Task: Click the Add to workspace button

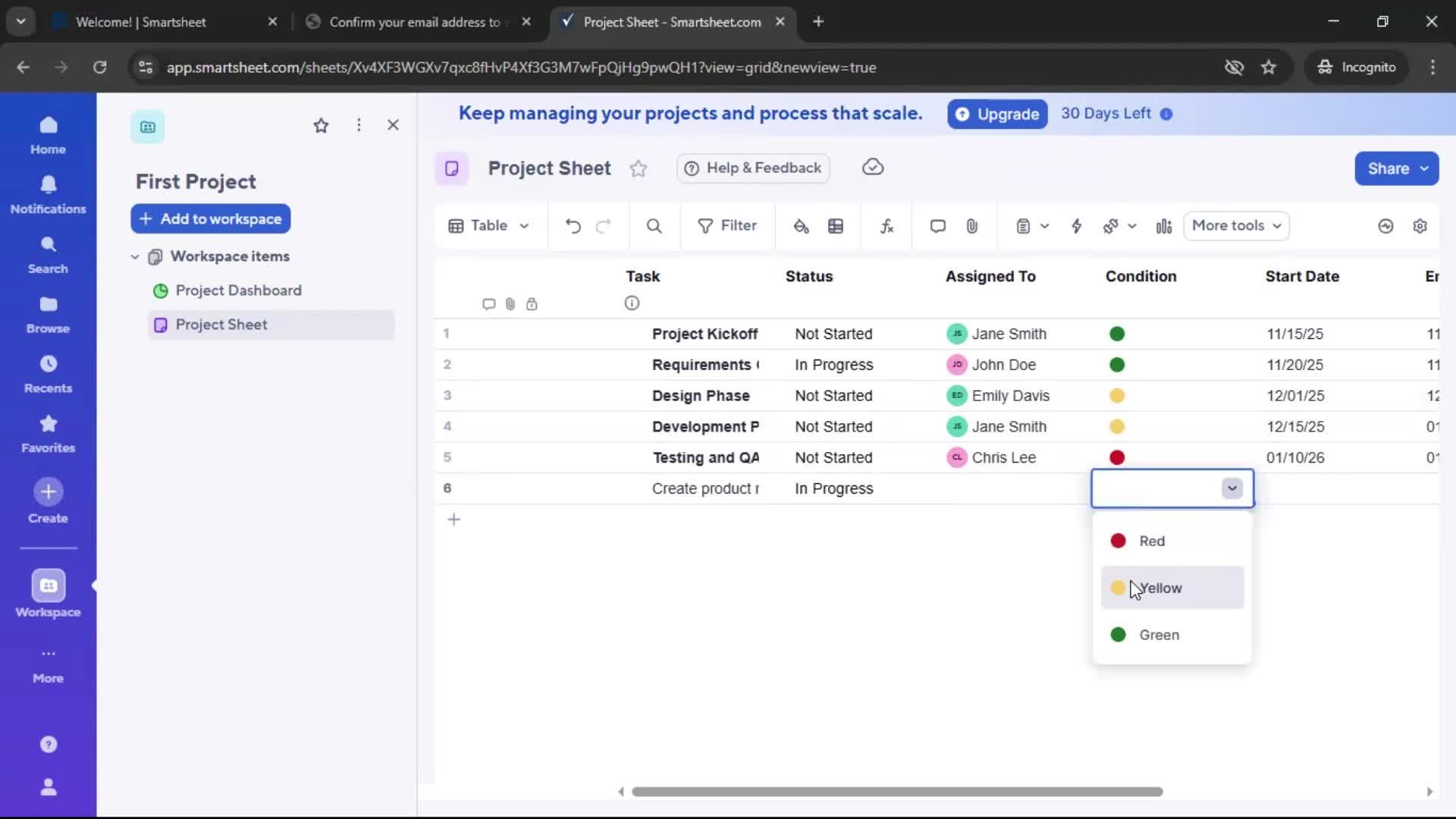Action: click(210, 218)
